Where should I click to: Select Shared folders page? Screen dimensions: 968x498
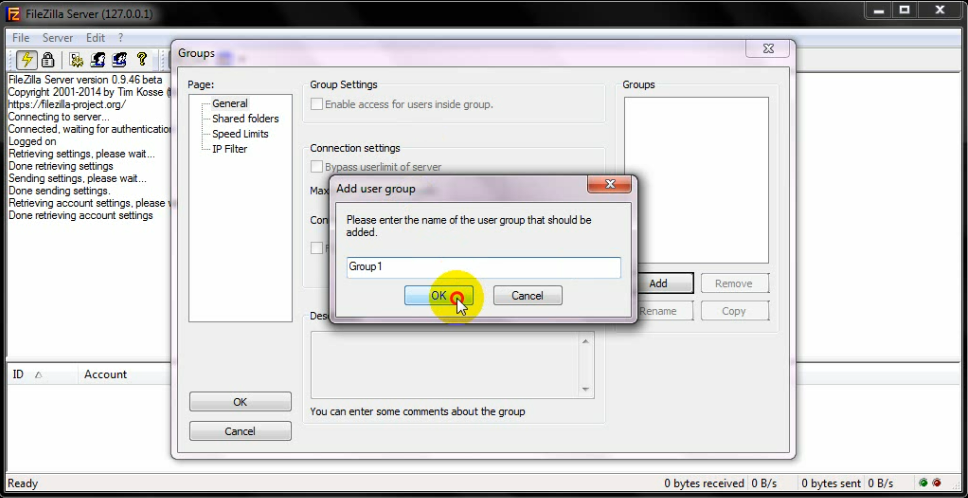coord(246,118)
